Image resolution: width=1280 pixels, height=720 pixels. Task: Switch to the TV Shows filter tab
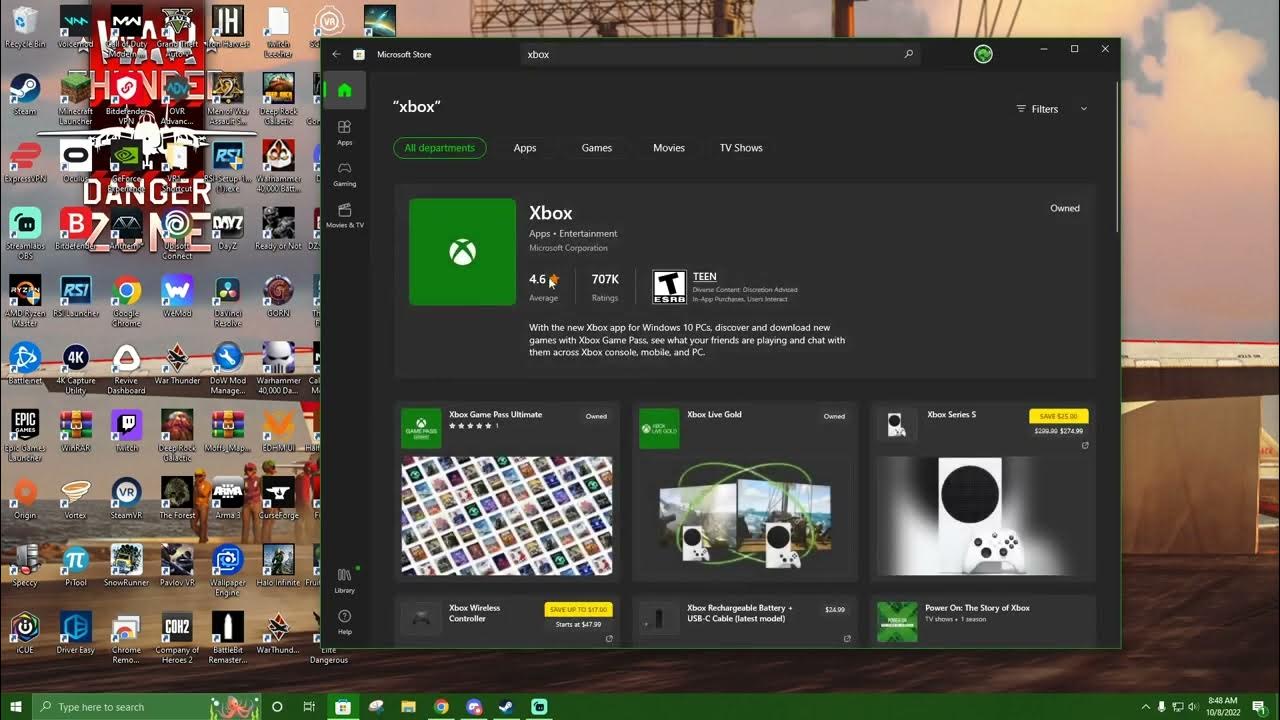[x=741, y=148]
